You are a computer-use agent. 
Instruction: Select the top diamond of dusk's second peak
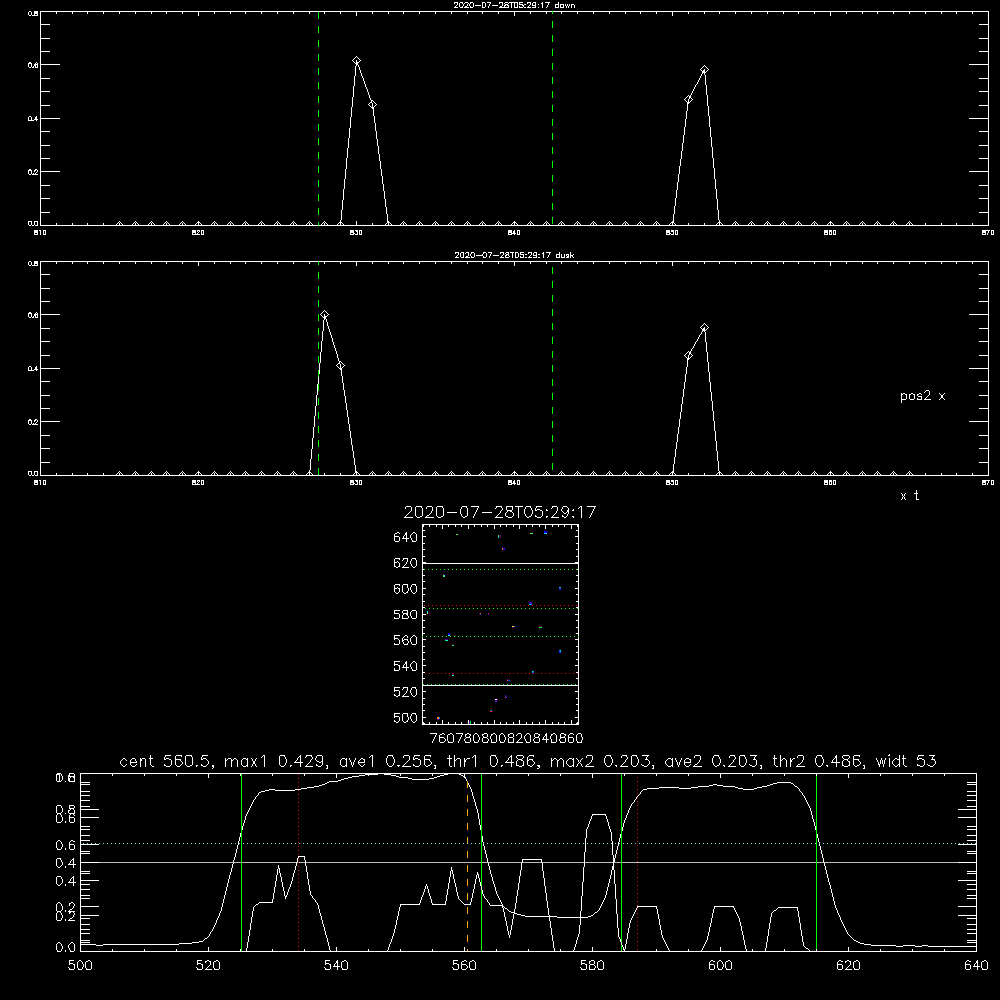pos(704,328)
